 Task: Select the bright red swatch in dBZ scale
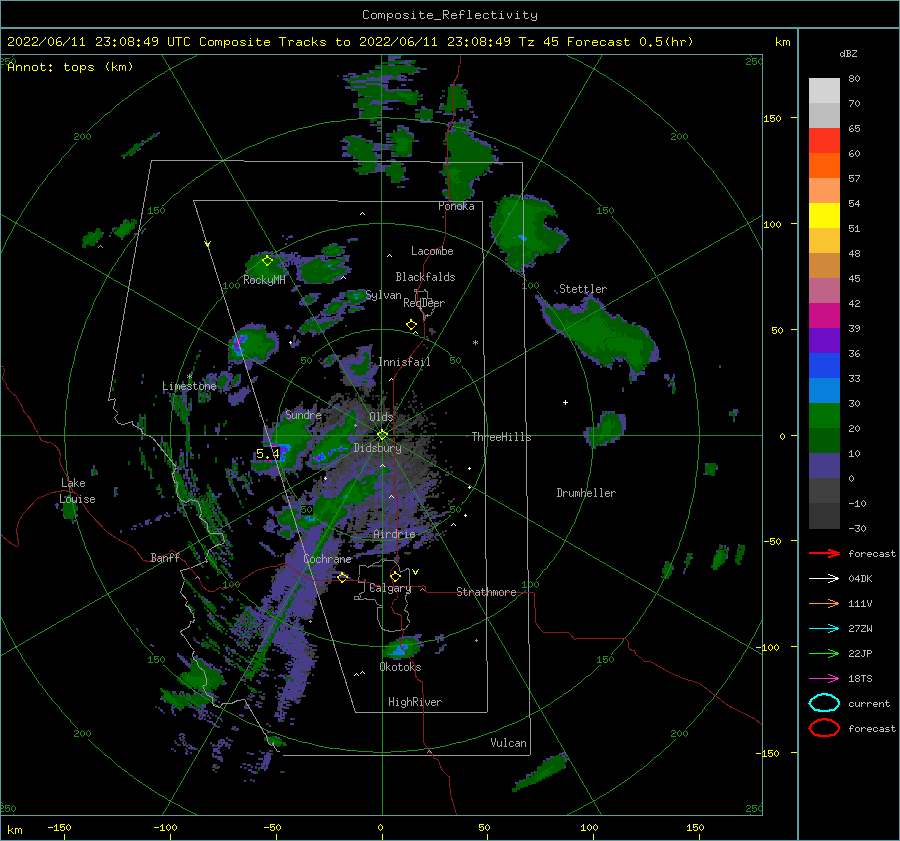pyautogui.click(x=824, y=141)
